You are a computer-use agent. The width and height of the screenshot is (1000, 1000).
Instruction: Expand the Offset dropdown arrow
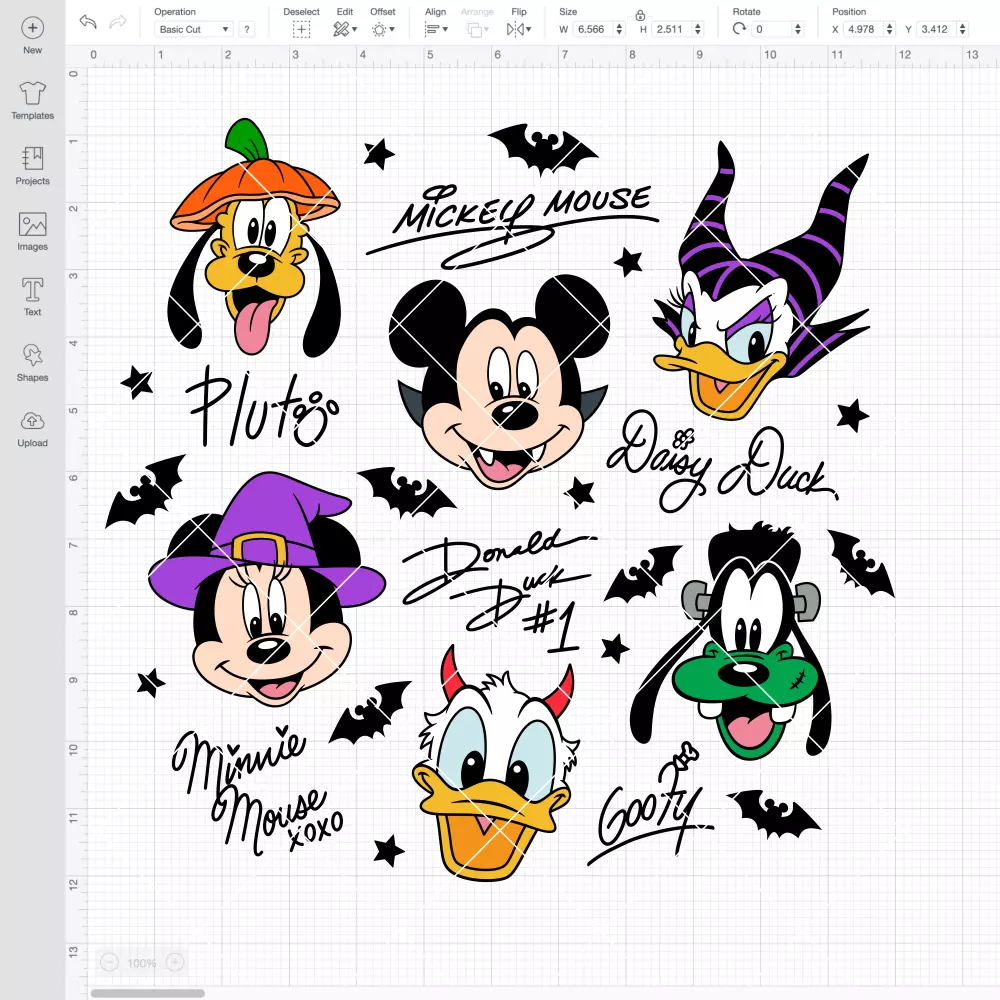tap(392, 29)
